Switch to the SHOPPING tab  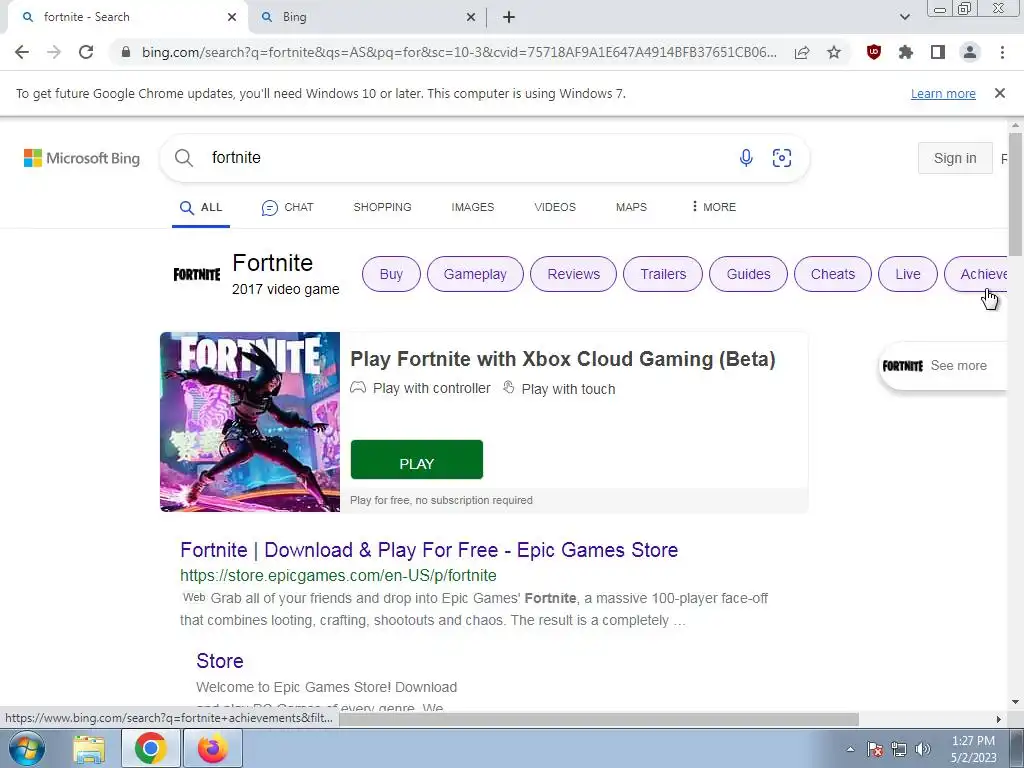pyautogui.click(x=383, y=207)
